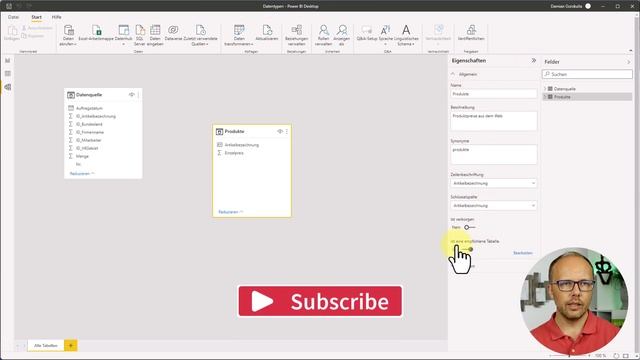Image resolution: width=640 pixels, height=360 pixels.
Task: Click the Beschreibung text box
Action: tap(493, 121)
